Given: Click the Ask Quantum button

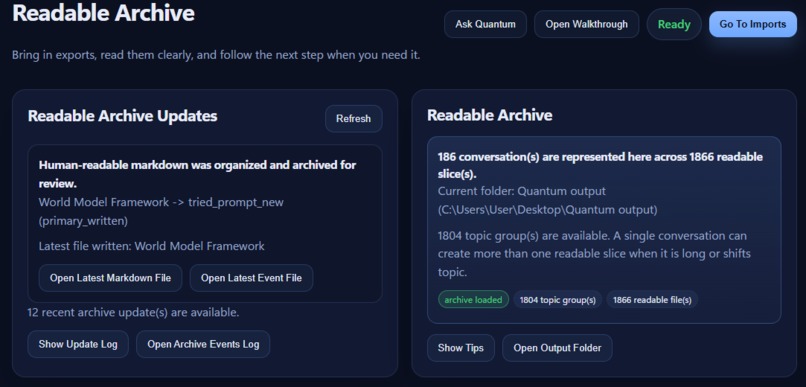Looking at the screenshot, I should [x=485, y=24].
